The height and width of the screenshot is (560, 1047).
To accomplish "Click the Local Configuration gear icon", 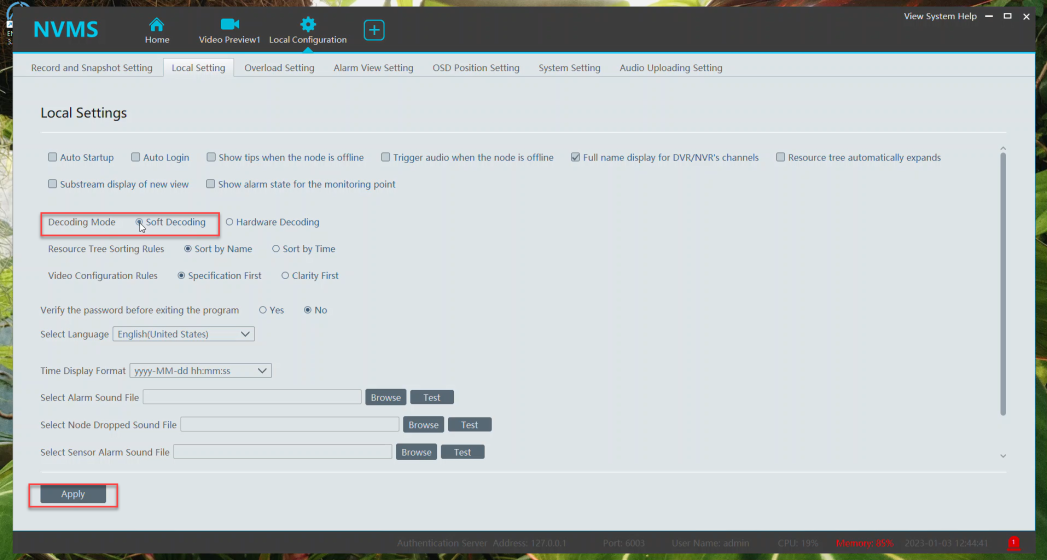I will [x=308, y=25].
